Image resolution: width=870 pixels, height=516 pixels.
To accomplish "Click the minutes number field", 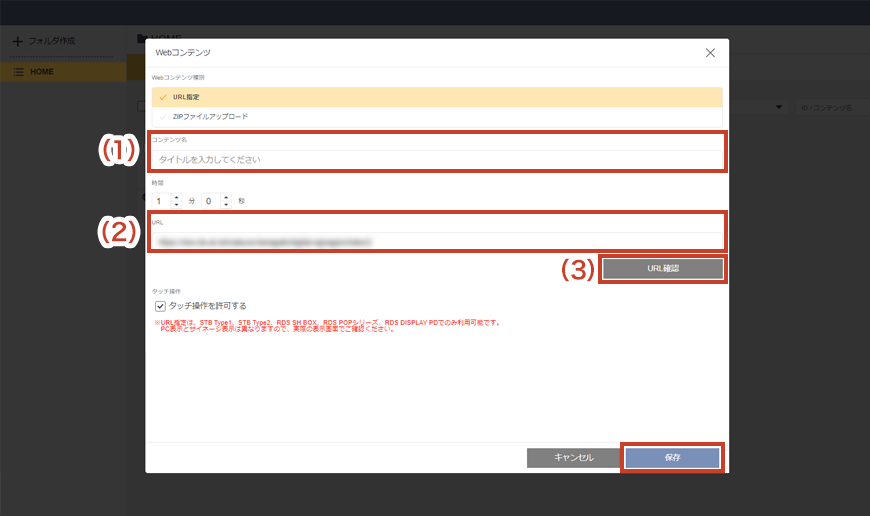I will pos(161,201).
